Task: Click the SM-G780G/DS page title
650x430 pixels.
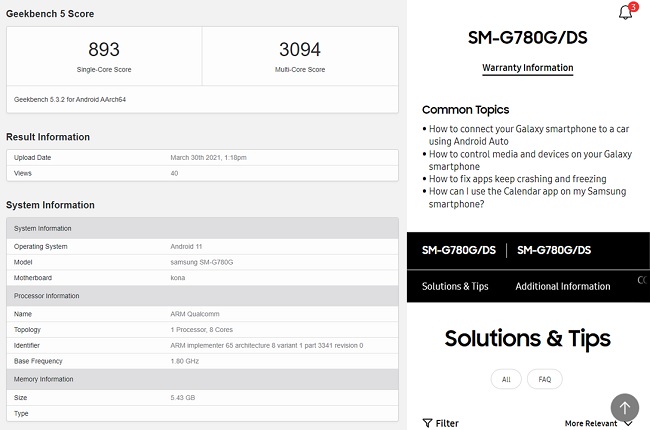Action: pyautogui.click(x=527, y=38)
